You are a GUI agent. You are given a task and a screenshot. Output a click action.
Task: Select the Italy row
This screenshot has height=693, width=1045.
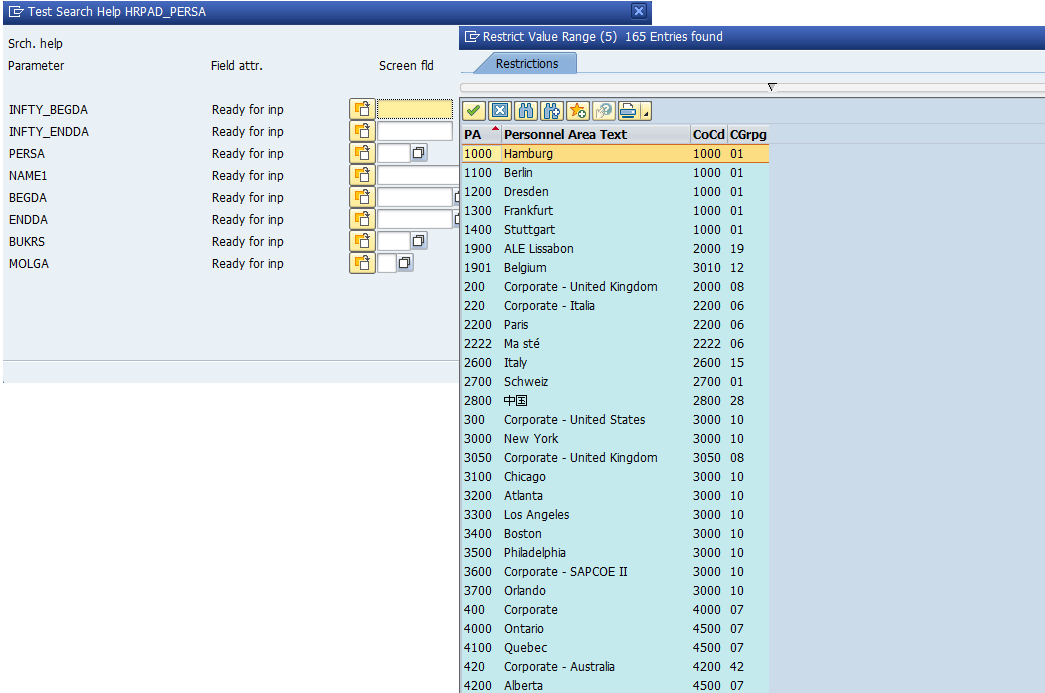pyautogui.click(x=615, y=362)
